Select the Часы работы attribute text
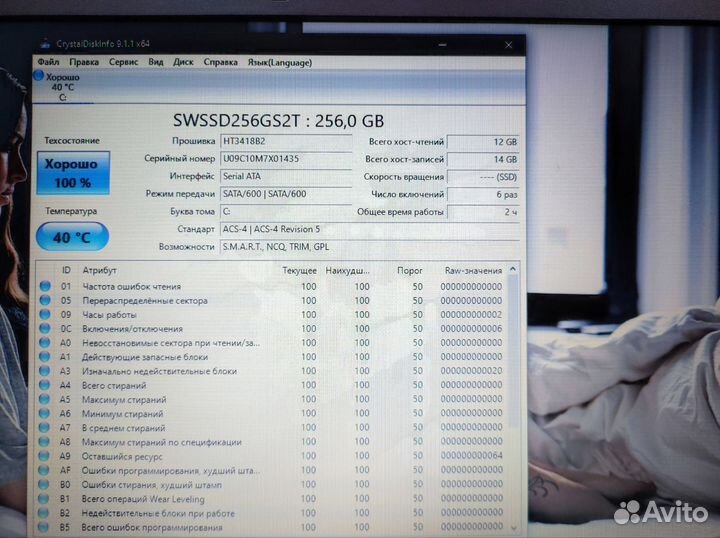This screenshot has width=720, height=538. click(x=109, y=315)
